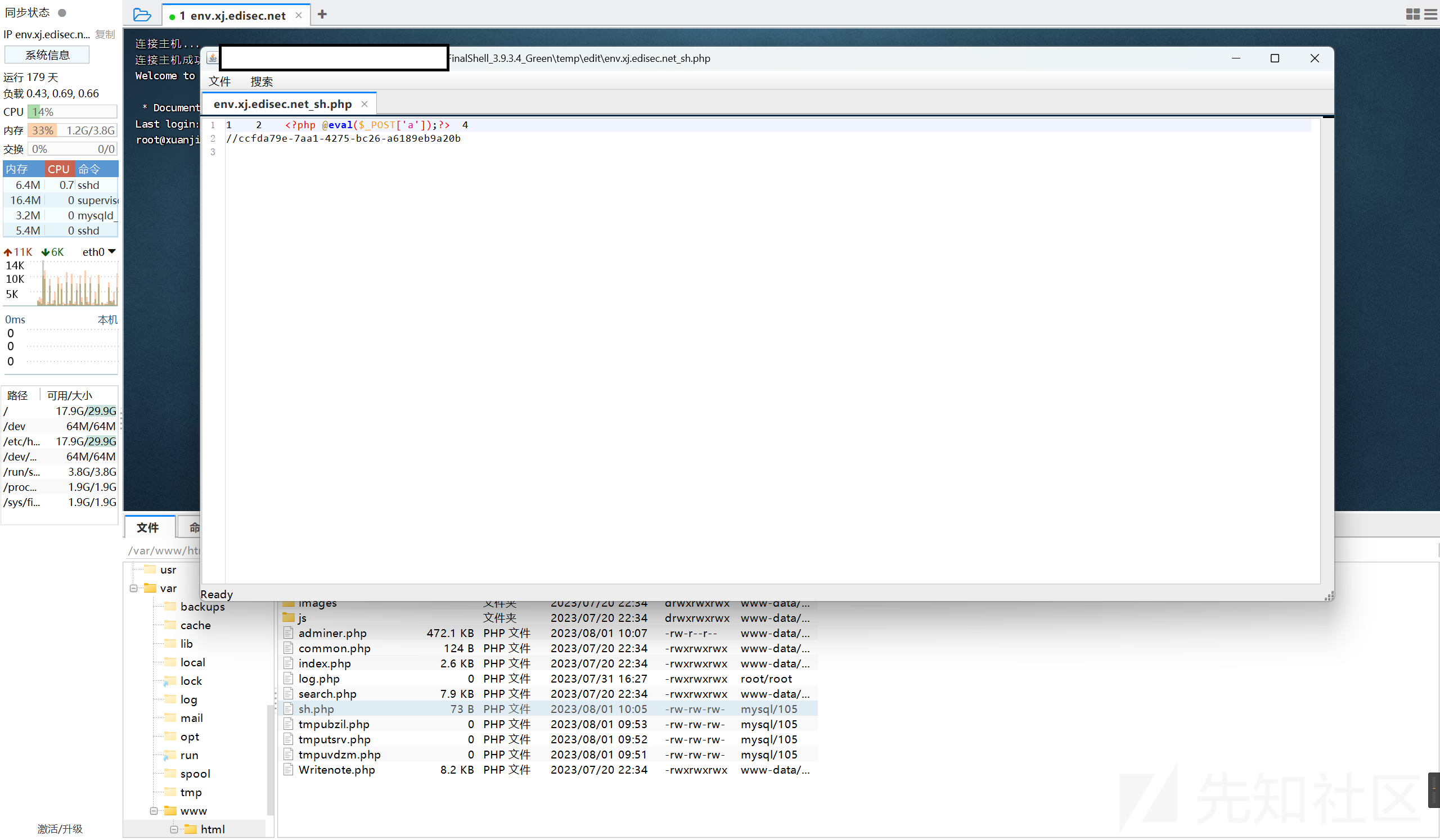Open the 搜索 menu in the editor
This screenshot has height=840, width=1440.
click(262, 82)
